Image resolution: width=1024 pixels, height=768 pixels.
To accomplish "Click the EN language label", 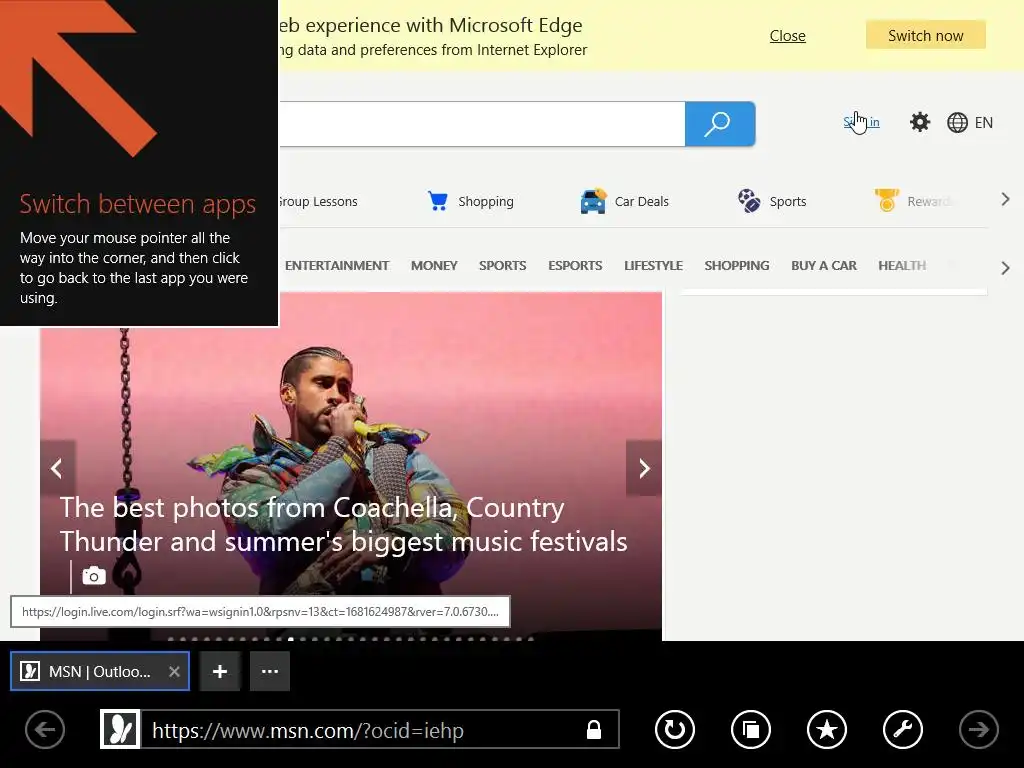I will pyautogui.click(x=984, y=123).
